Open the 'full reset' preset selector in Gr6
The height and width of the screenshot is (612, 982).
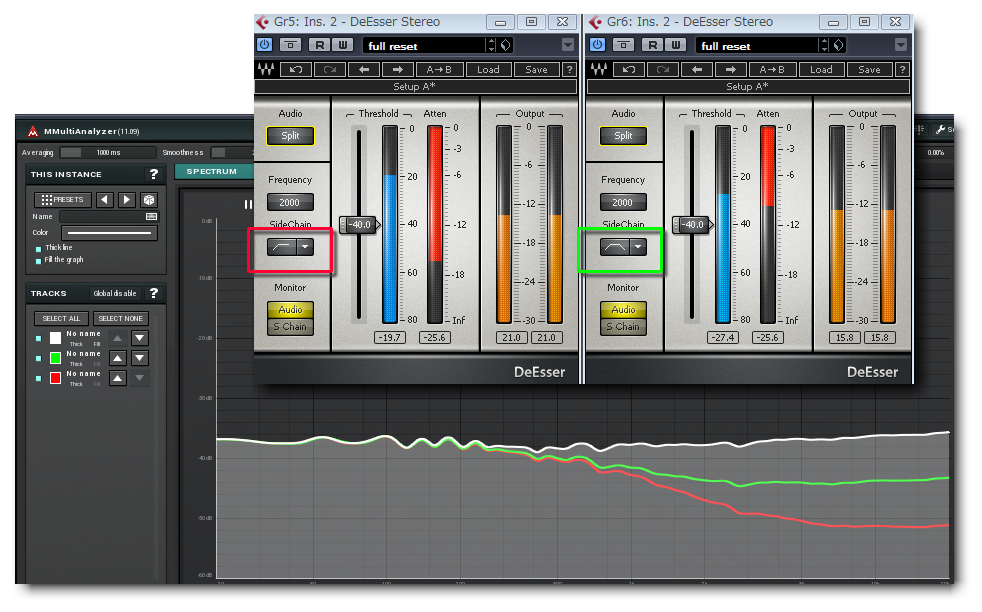(x=757, y=46)
